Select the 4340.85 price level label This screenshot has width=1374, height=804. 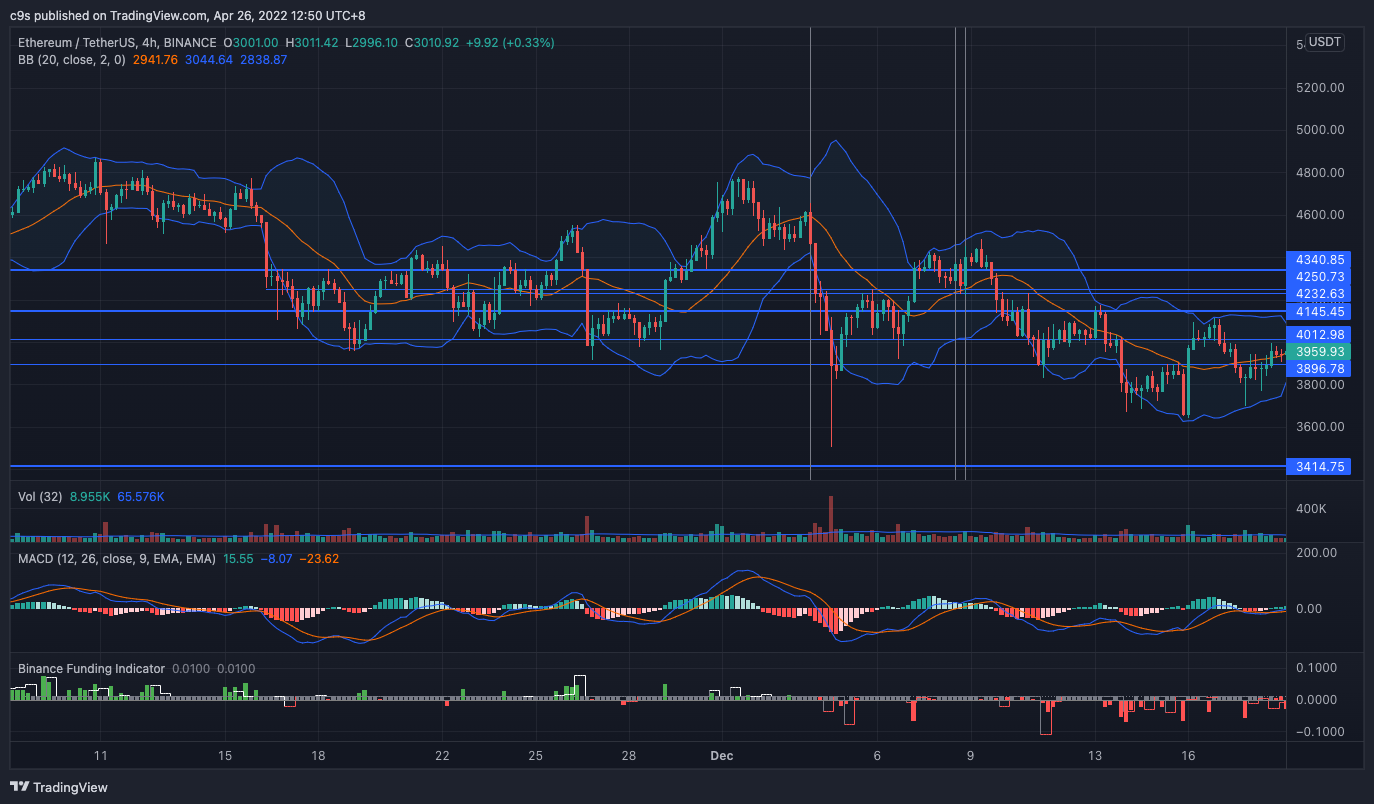pos(1320,259)
